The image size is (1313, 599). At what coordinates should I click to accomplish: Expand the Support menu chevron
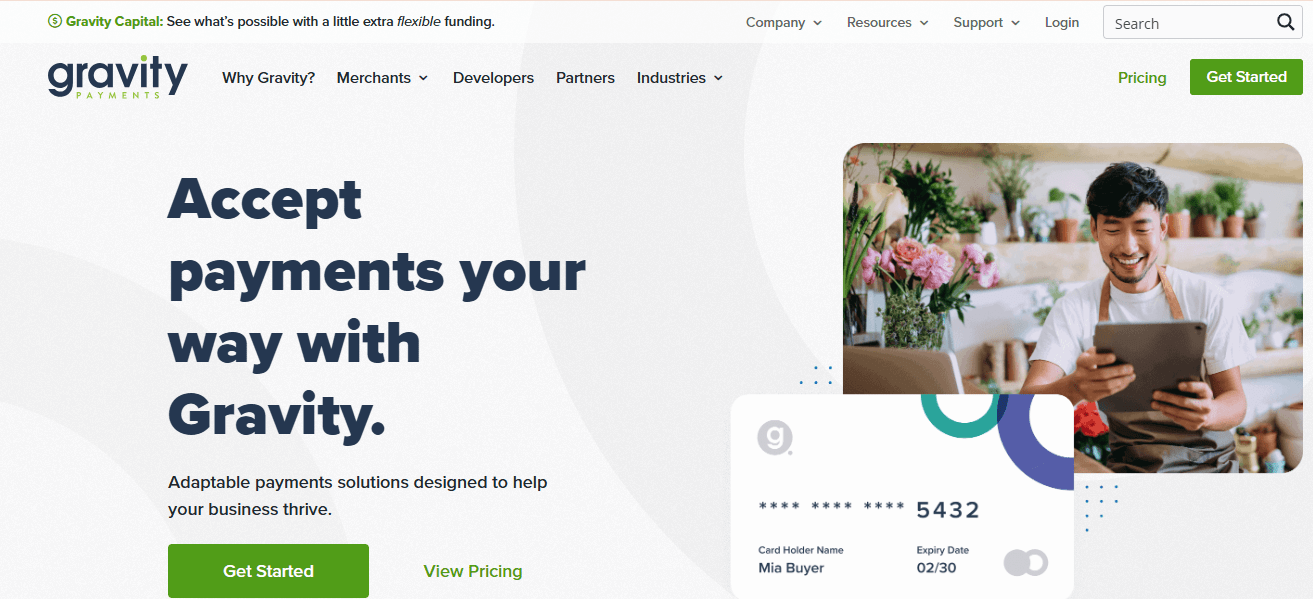1016,23
